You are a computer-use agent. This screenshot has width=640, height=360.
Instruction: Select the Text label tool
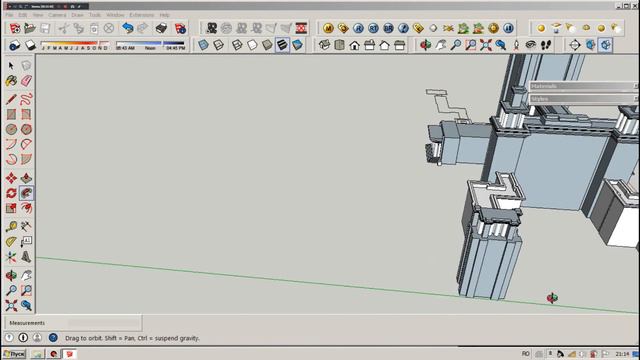pyautogui.click(x=26, y=242)
